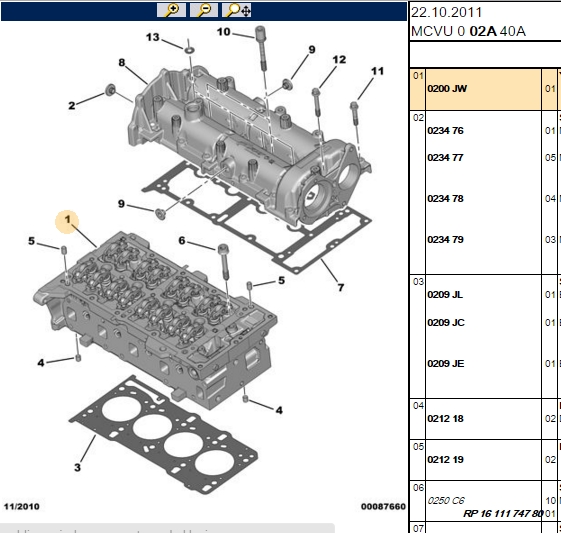This screenshot has height=533, width=561.
Task: Select callout number 6 bolt label
Action: [x=182, y=240]
